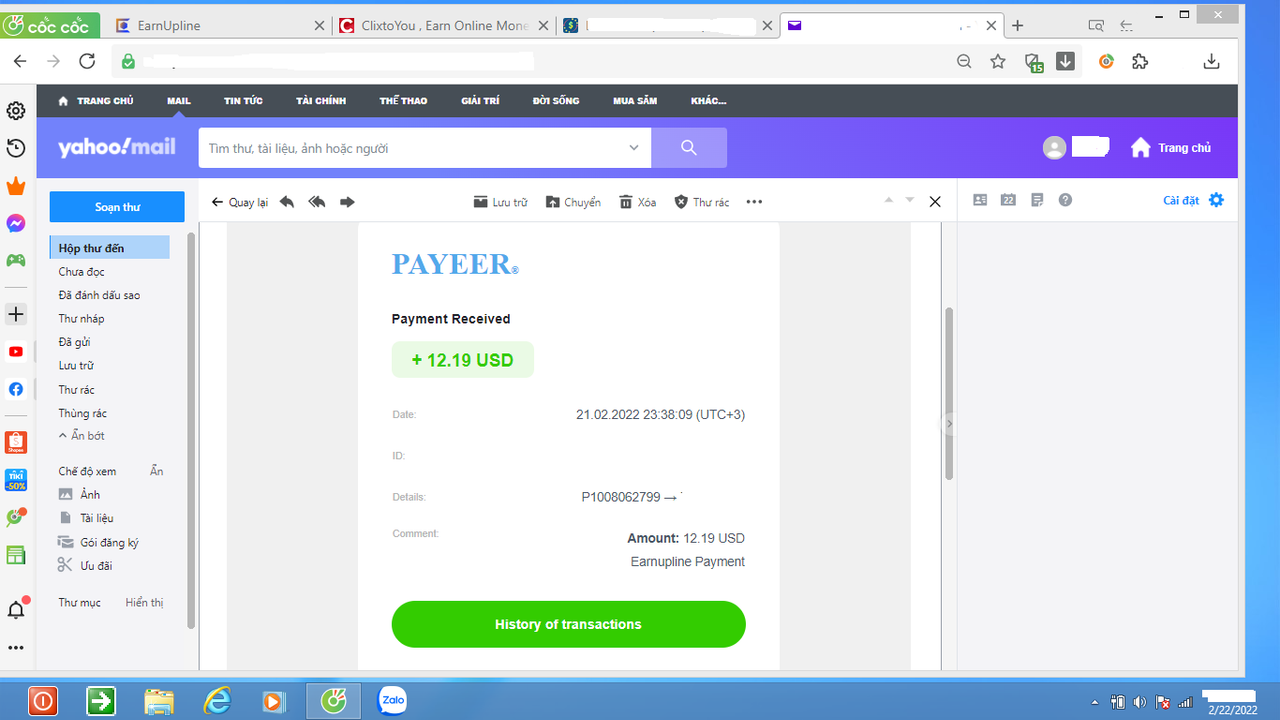Open Chuyển move-to dropdown
The image size is (1280, 720).
point(573,202)
